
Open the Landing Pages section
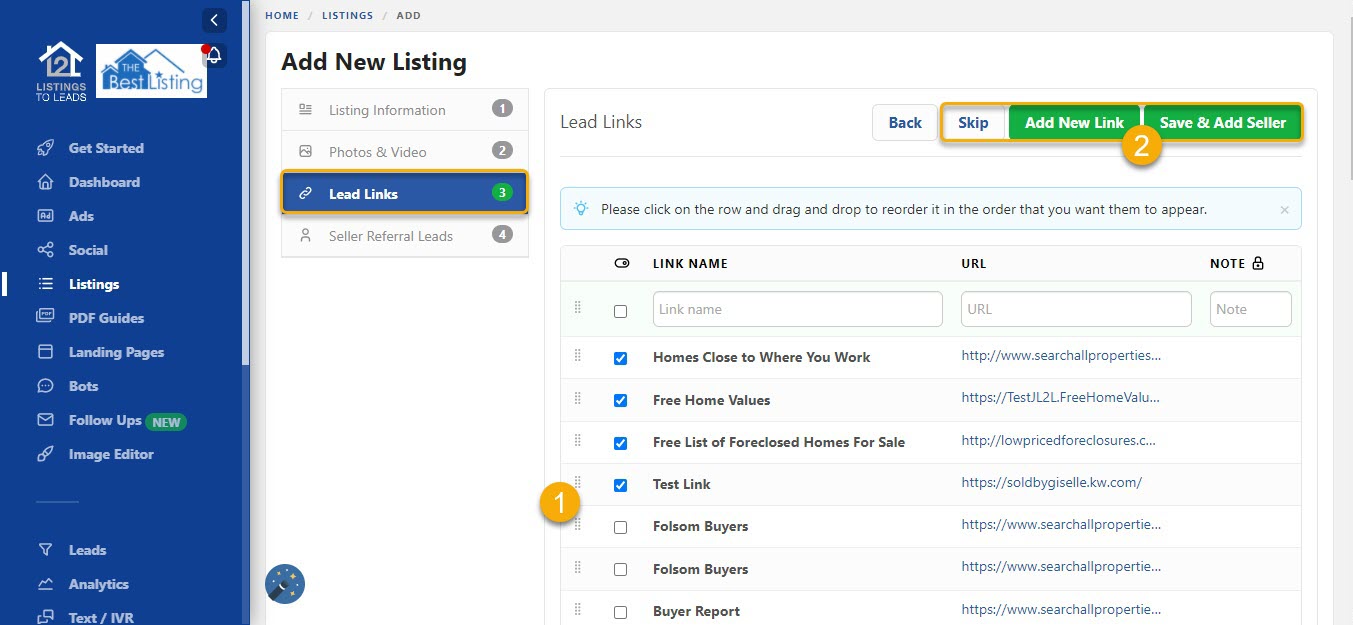coord(116,351)
